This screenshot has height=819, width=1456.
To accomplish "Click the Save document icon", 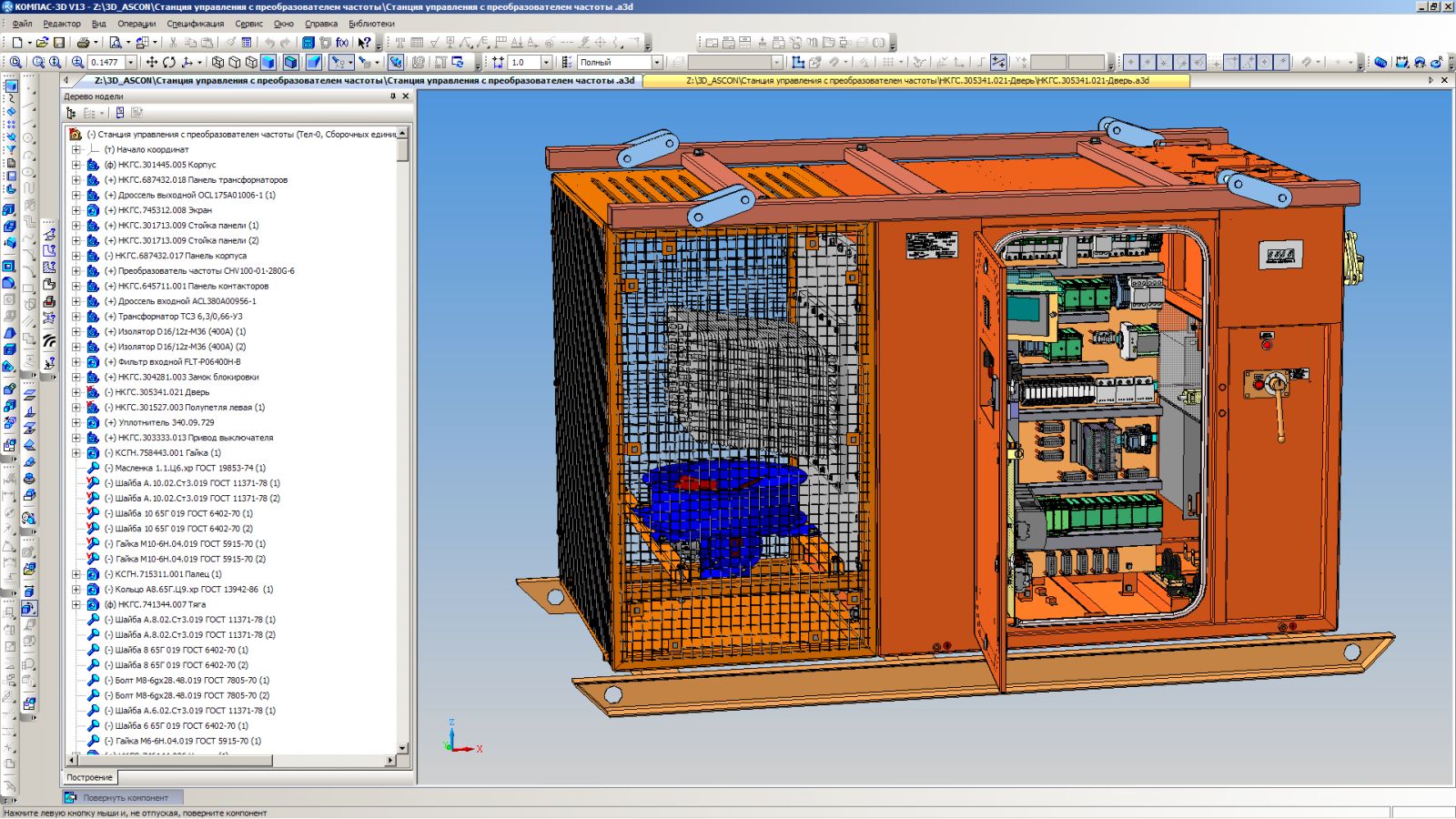I will pyautogui.click(x=59, y=43).
